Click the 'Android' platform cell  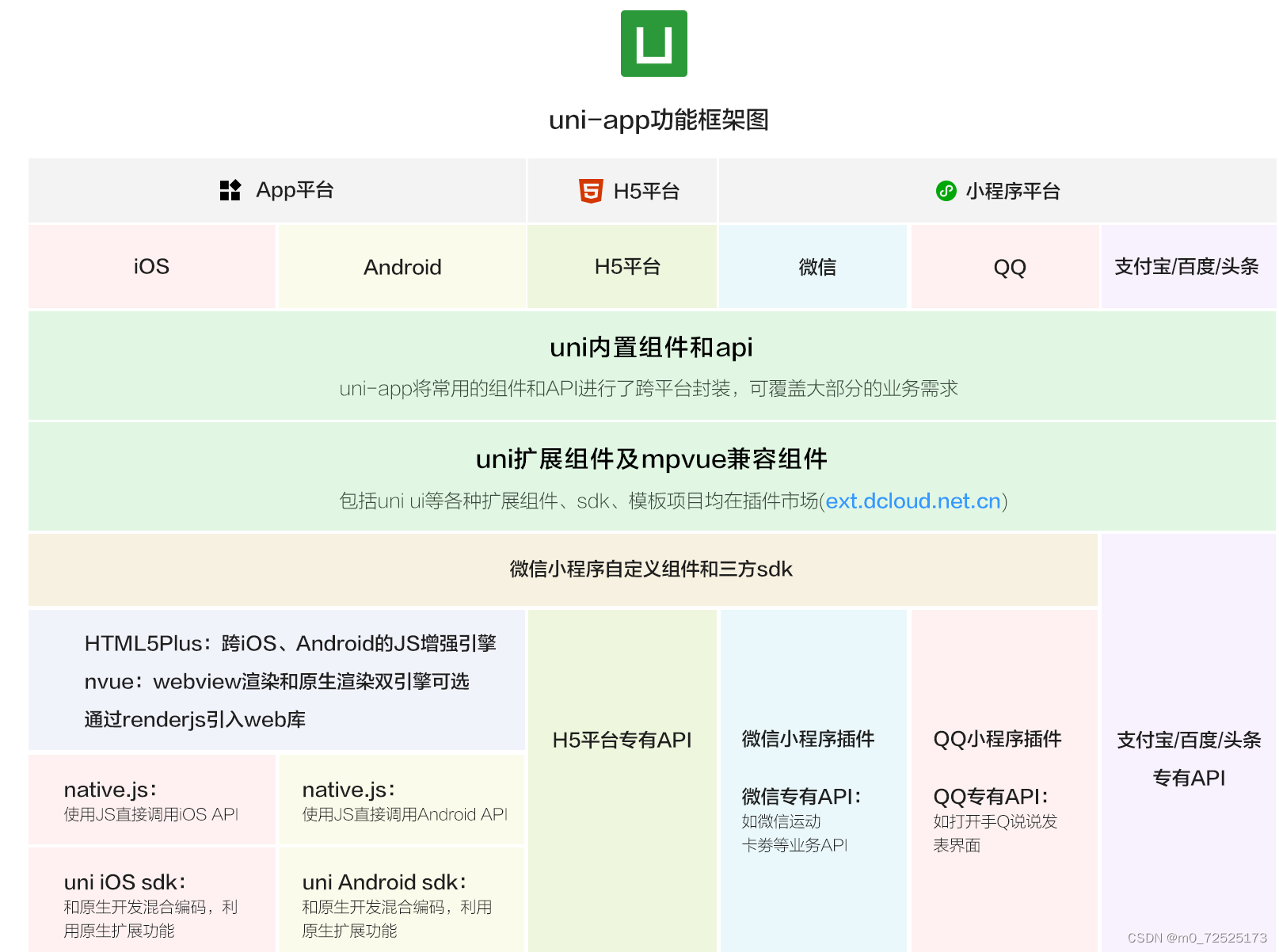click(x=402, y=266)
